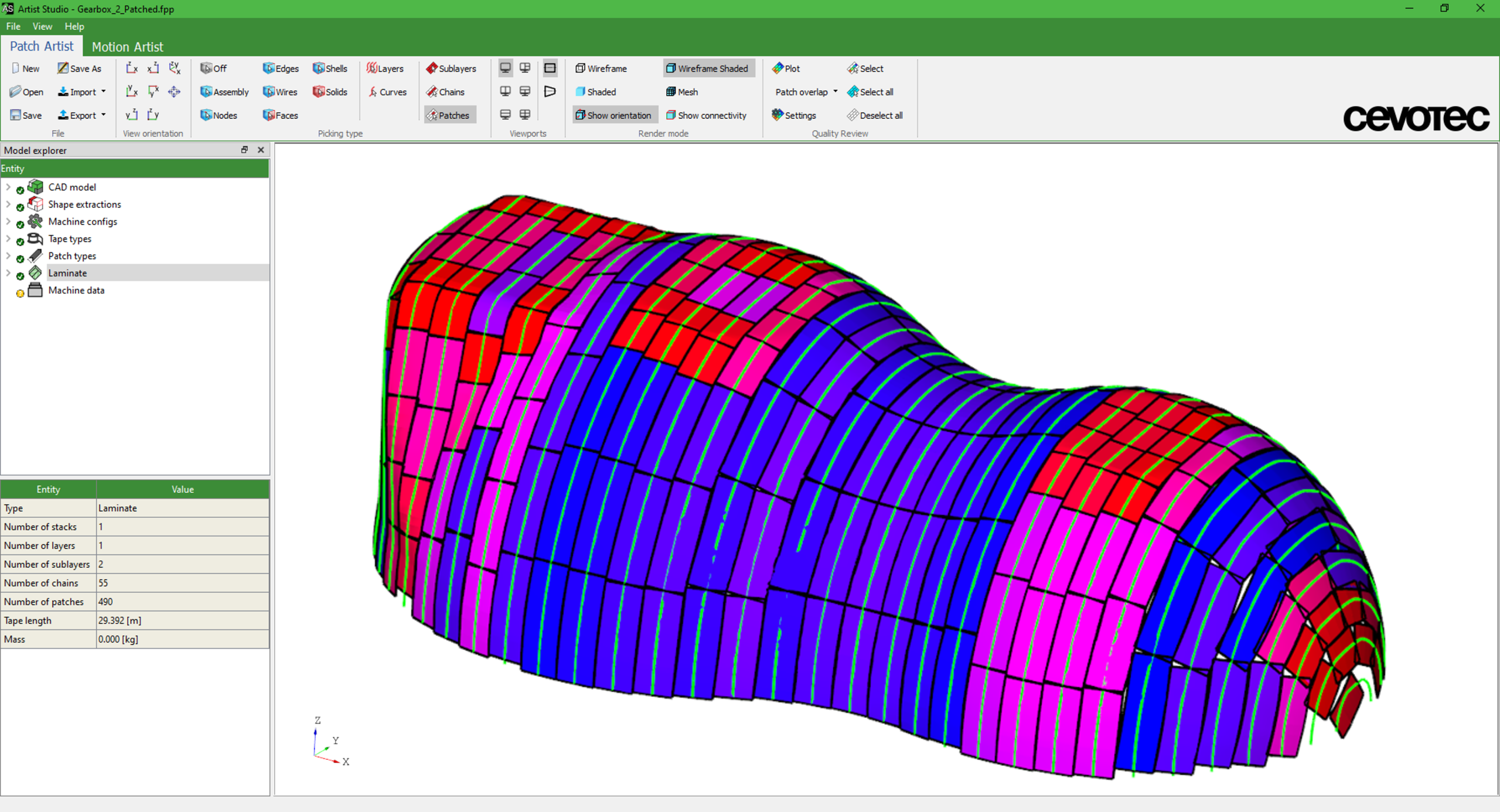This screenshot has height=812, width=1500.
Task: Expand the CAD model tree item
Action: [x=7, y=186]
